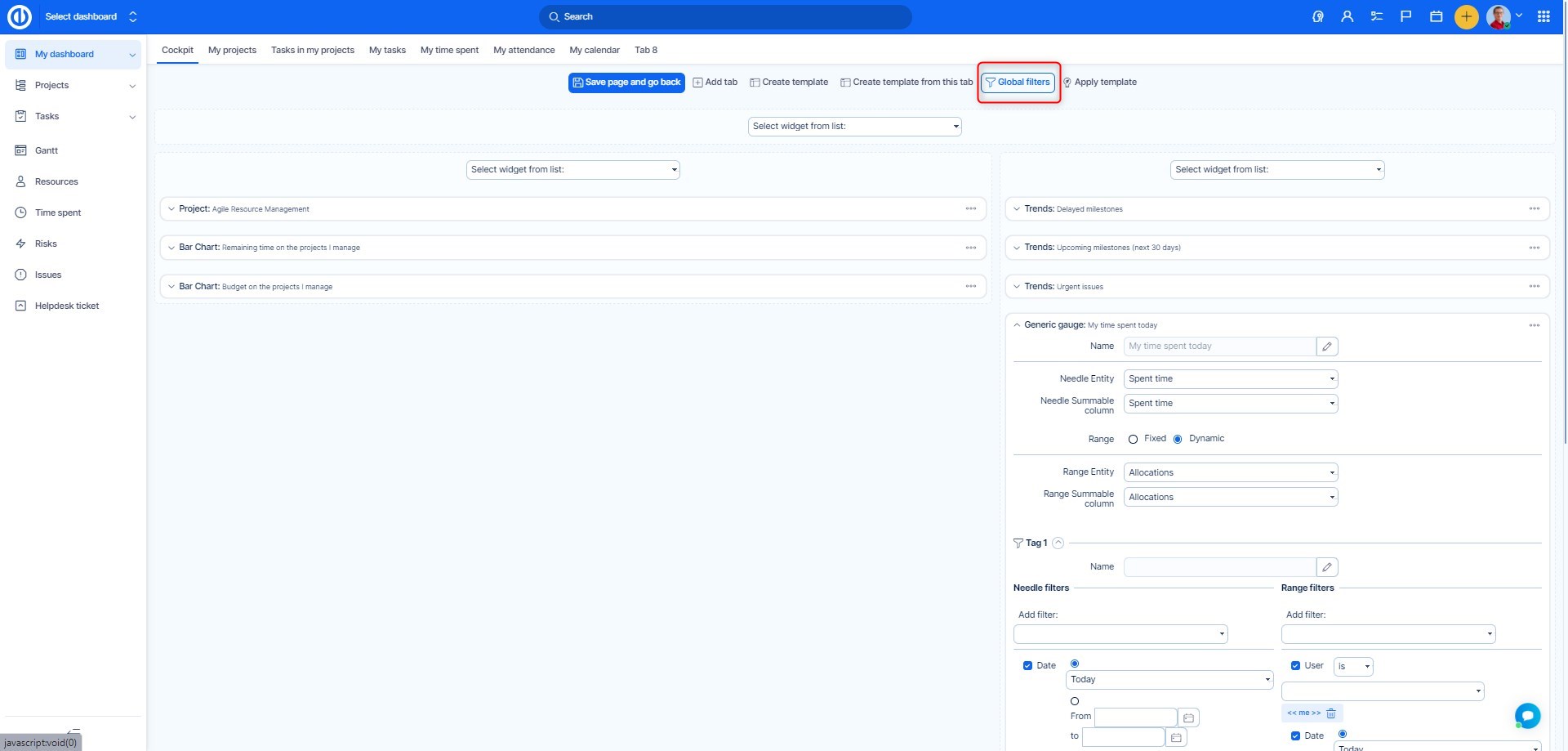Edit gauge name with pencil icon
The width and height of the screenshot is (1568, 751).
(1327, 346)
